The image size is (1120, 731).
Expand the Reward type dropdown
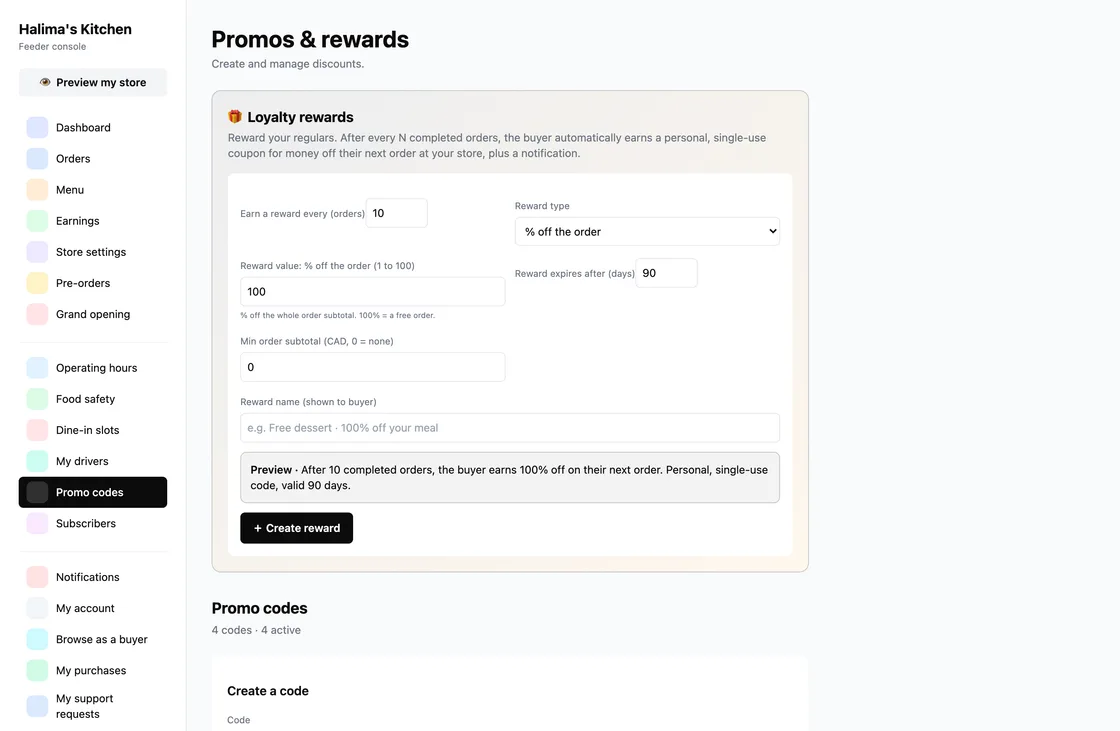point(647,232)
